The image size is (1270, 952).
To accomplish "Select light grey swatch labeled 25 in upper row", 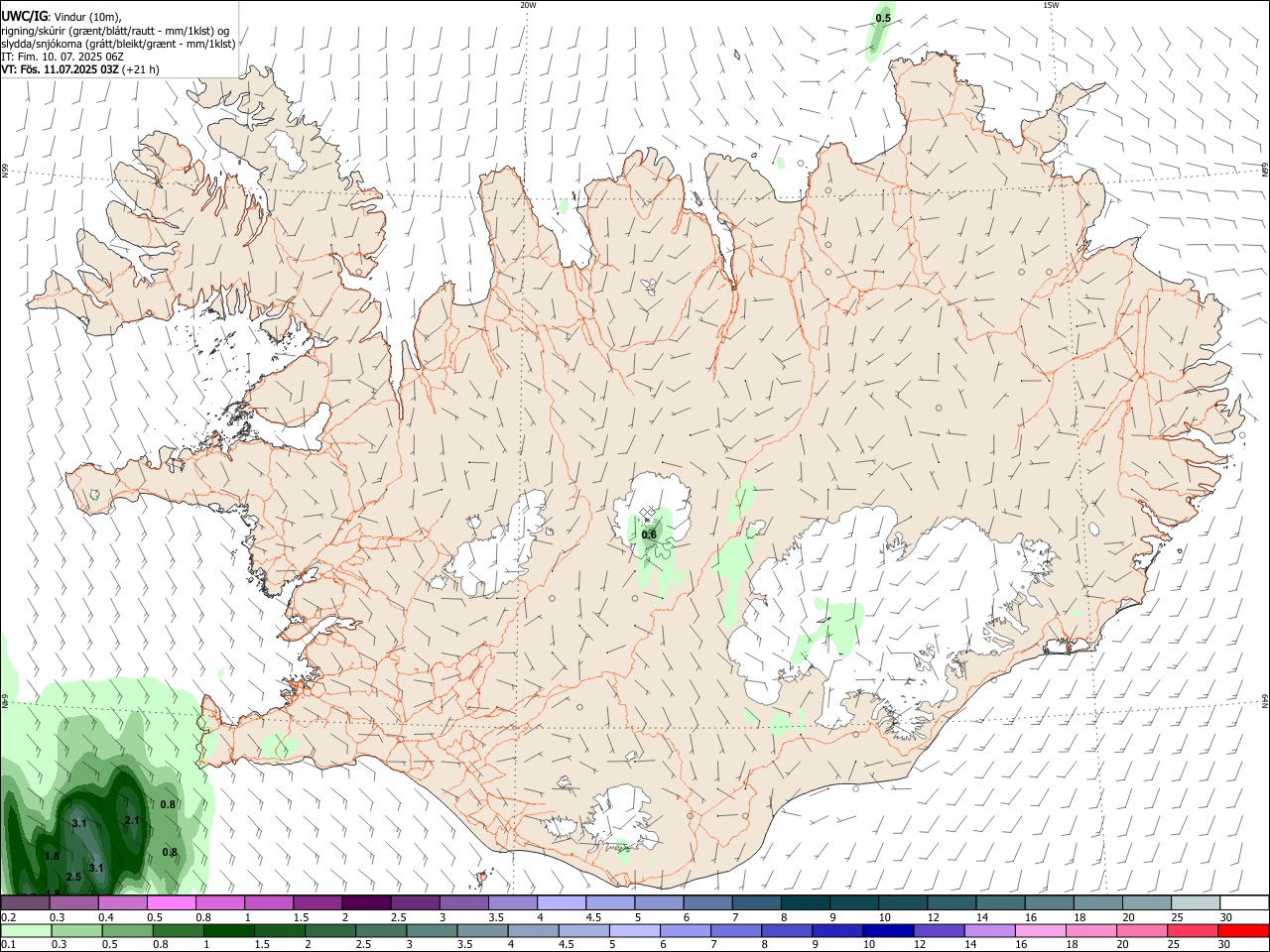I will coord(1195,902).
